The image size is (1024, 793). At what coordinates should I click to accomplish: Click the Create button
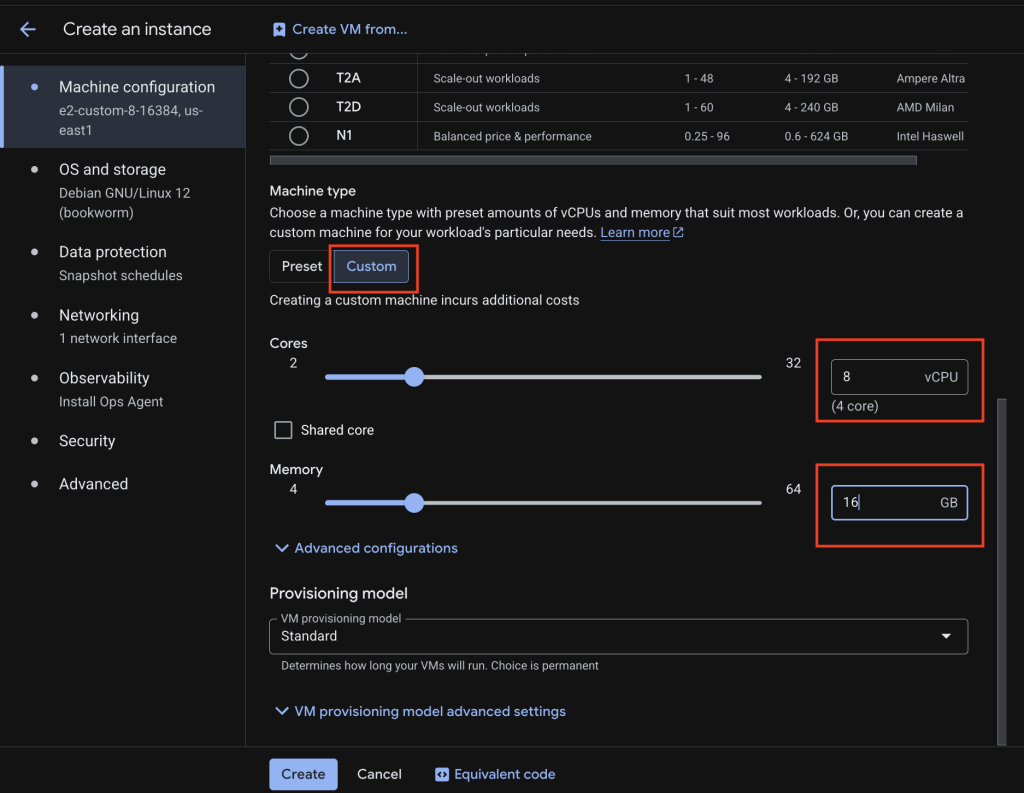[x=303, y=774]
